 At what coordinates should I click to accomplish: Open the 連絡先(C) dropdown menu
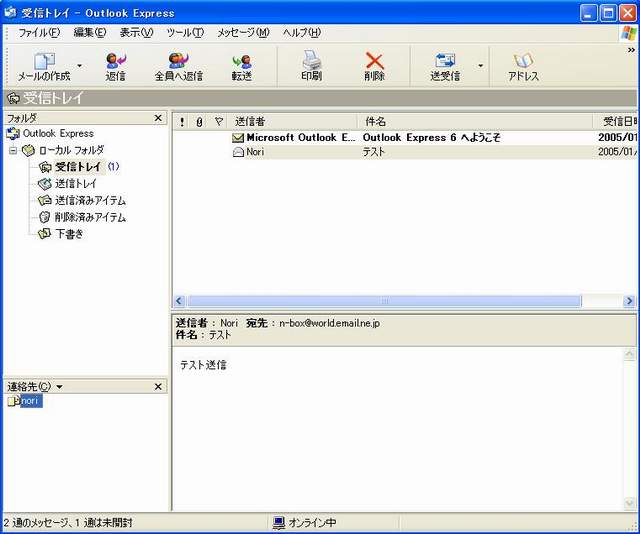(x=35, y=386)
